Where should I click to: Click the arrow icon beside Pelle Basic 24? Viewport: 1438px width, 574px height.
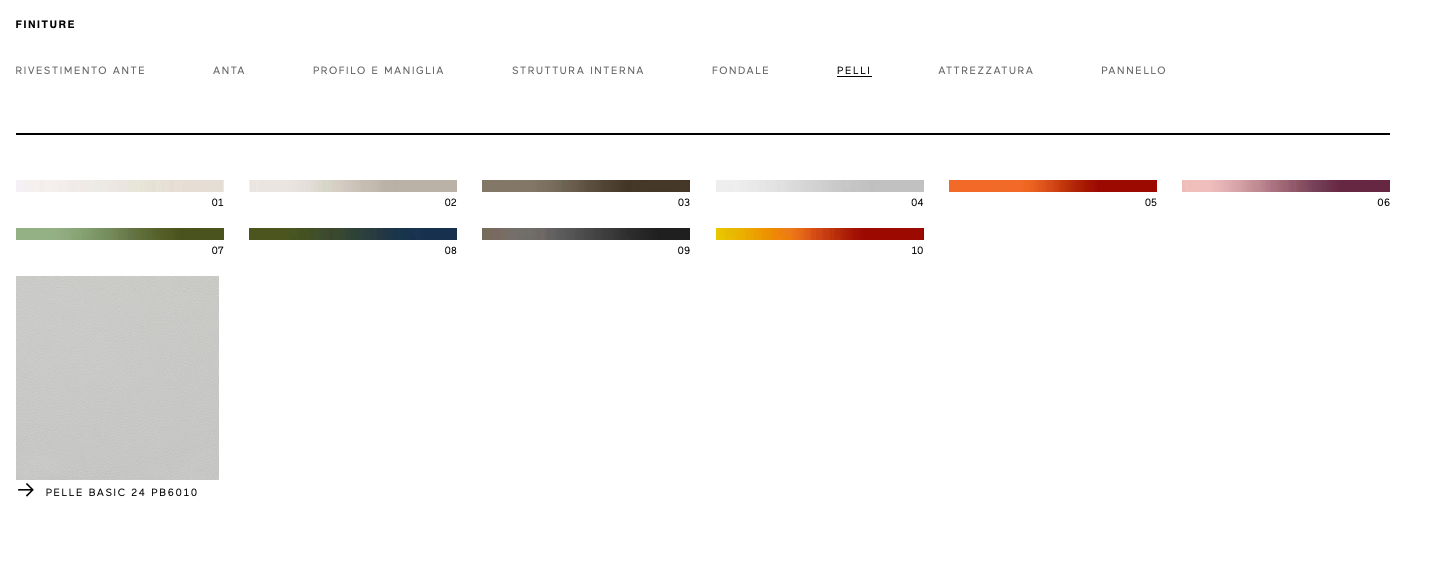(26, 490)
